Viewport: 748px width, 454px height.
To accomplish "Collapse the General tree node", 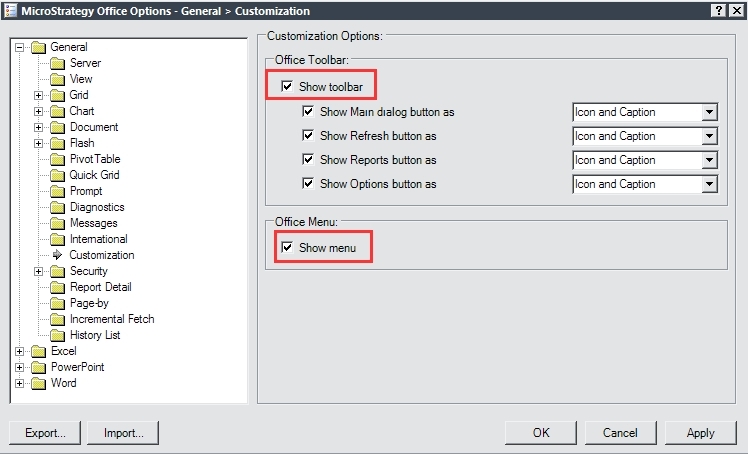I will [x=20, y=47].
